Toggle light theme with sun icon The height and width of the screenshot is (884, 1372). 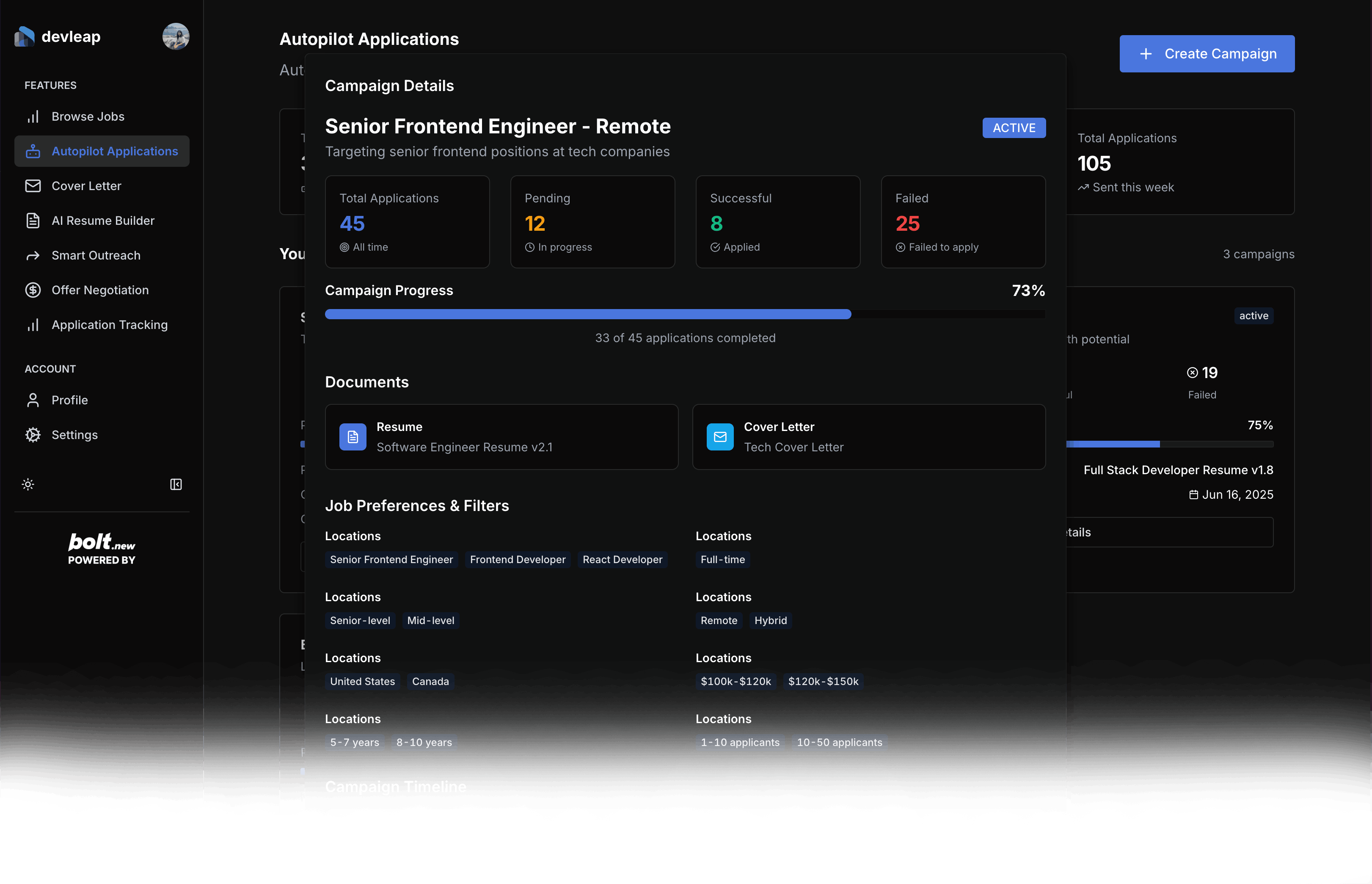point(28,484)
